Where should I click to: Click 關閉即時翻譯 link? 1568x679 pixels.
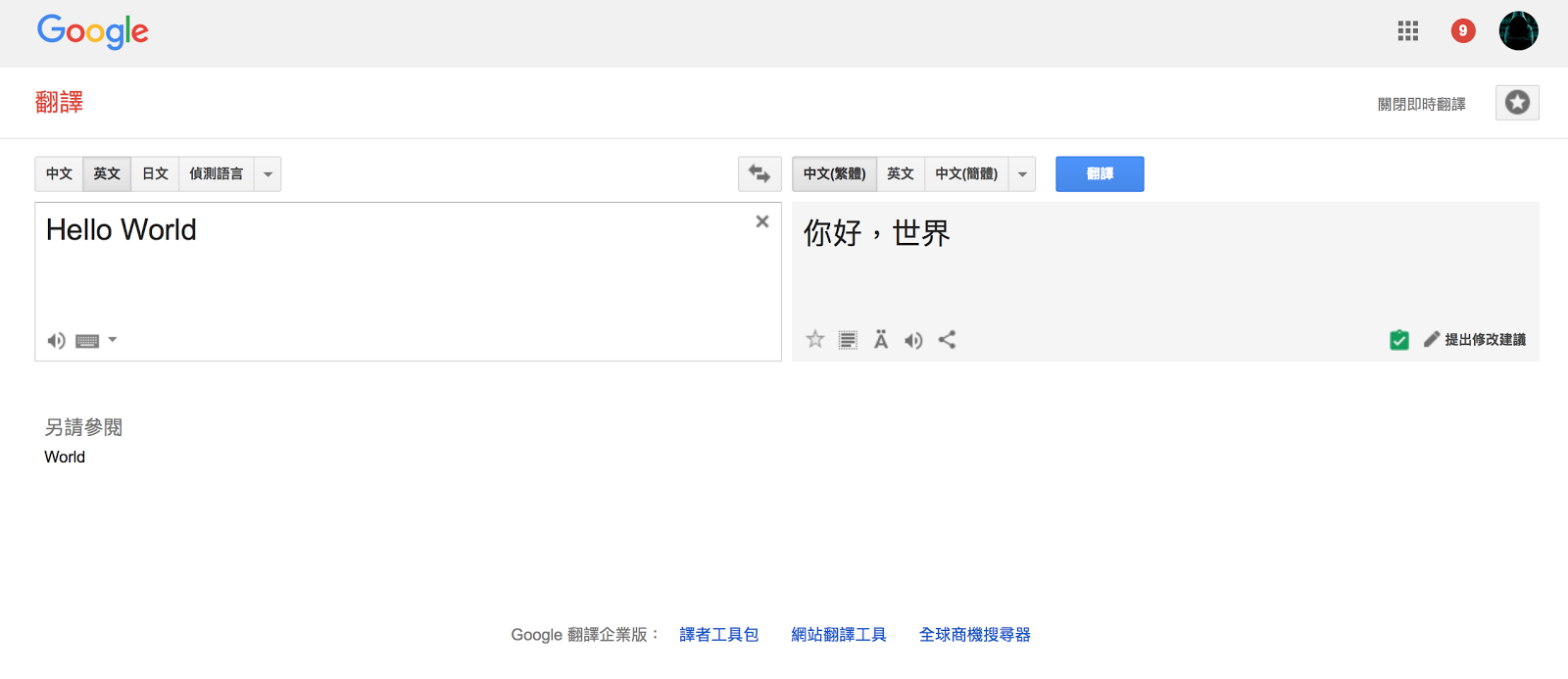1422,104
